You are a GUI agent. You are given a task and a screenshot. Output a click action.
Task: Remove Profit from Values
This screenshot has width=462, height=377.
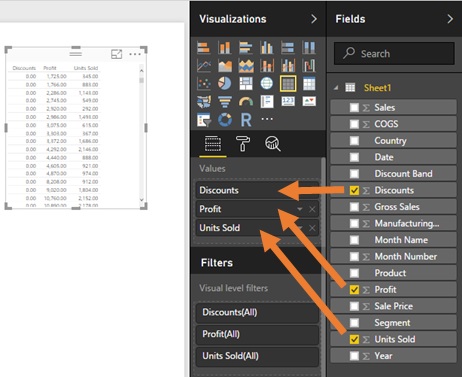[312, 209]
